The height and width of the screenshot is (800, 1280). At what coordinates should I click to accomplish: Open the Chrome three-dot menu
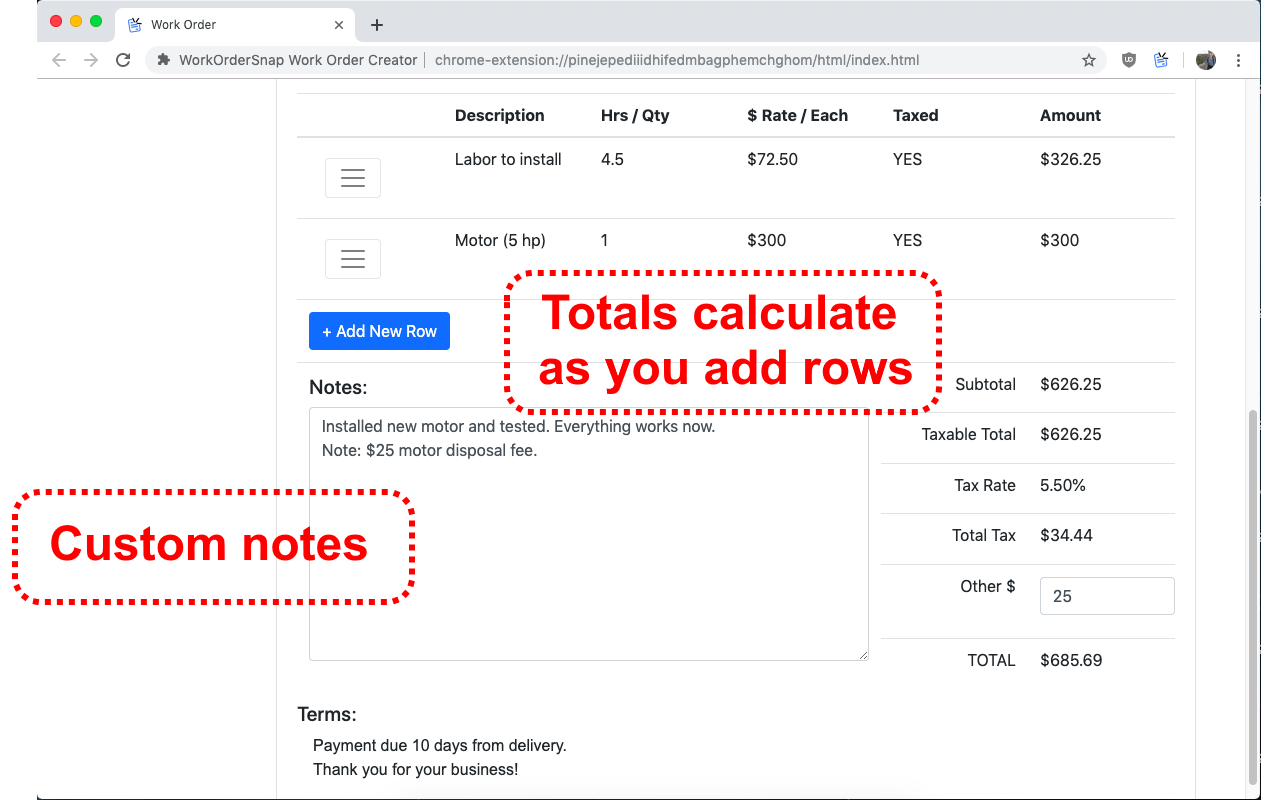[x=1239, y=60]
